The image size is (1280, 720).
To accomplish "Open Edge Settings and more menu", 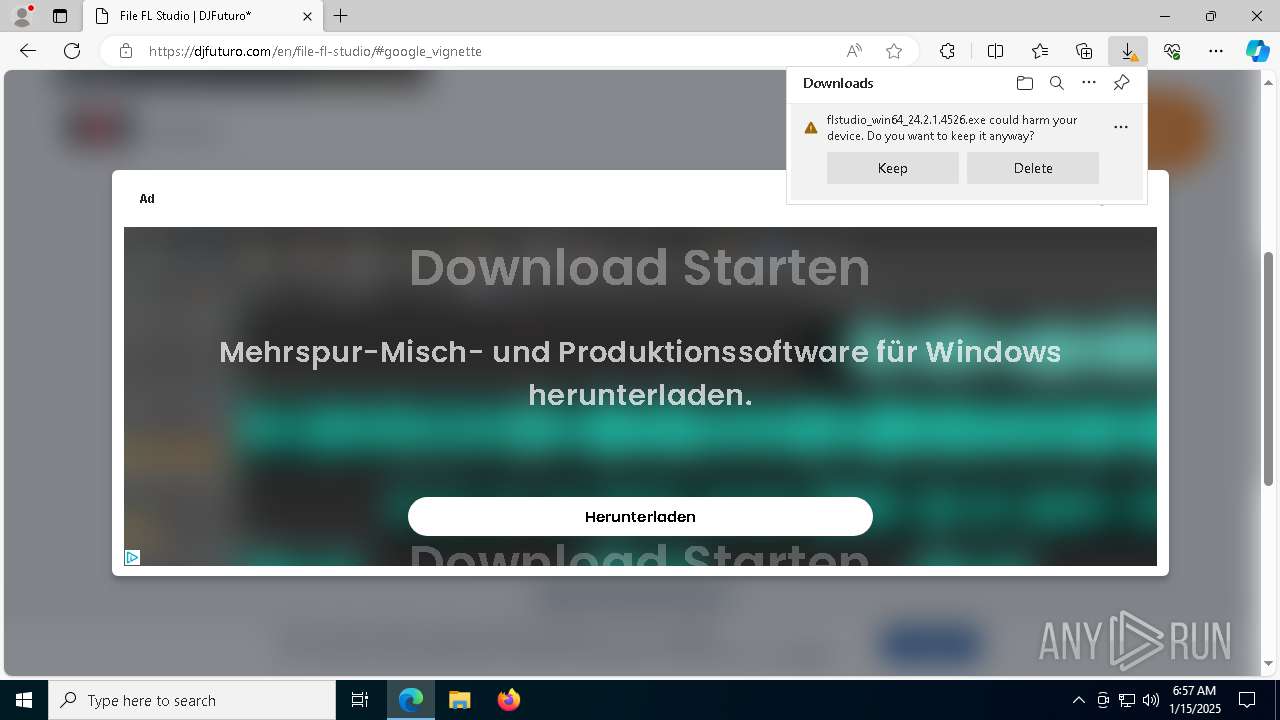I will tap(1216, 51).
